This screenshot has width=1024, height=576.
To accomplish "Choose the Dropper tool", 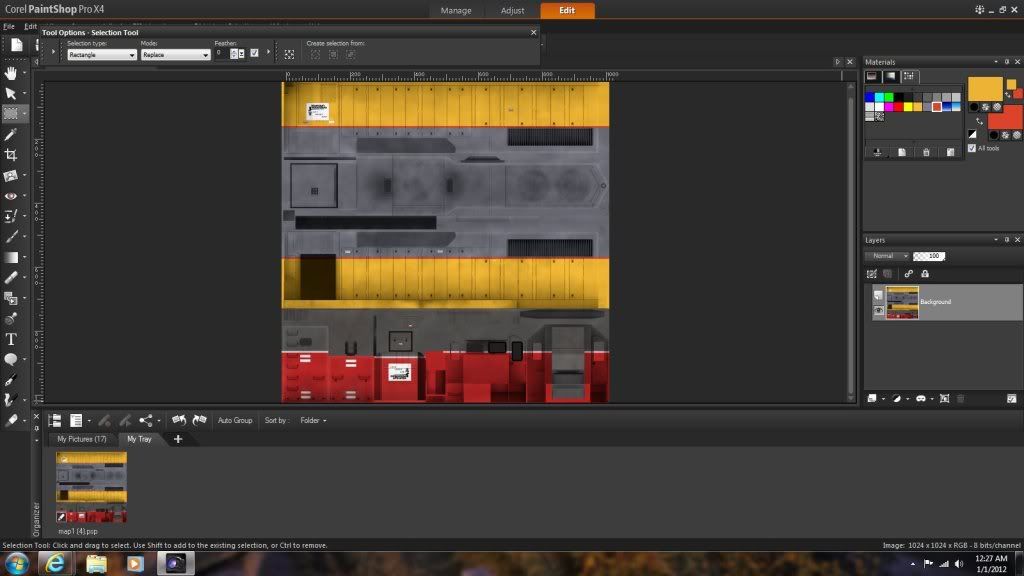I will coord(11,134).
